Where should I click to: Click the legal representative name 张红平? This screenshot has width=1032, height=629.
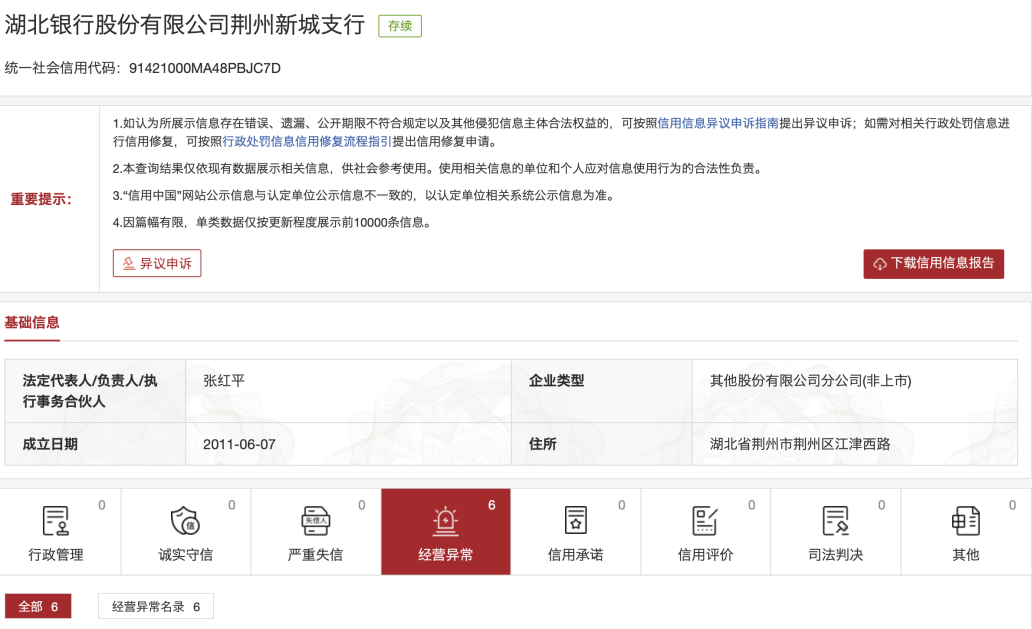pyautogui.click(x=224, y=381)
